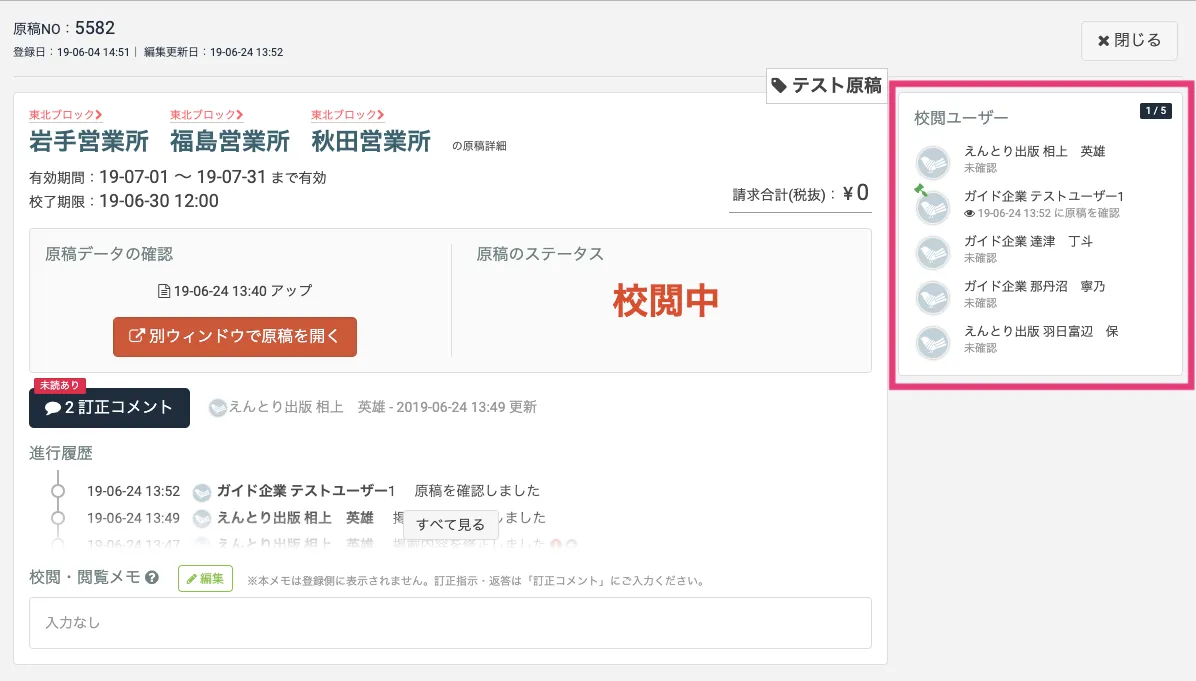Select reviewer name ガイド企業 那丹沼 寧乃

(1034, 286)
